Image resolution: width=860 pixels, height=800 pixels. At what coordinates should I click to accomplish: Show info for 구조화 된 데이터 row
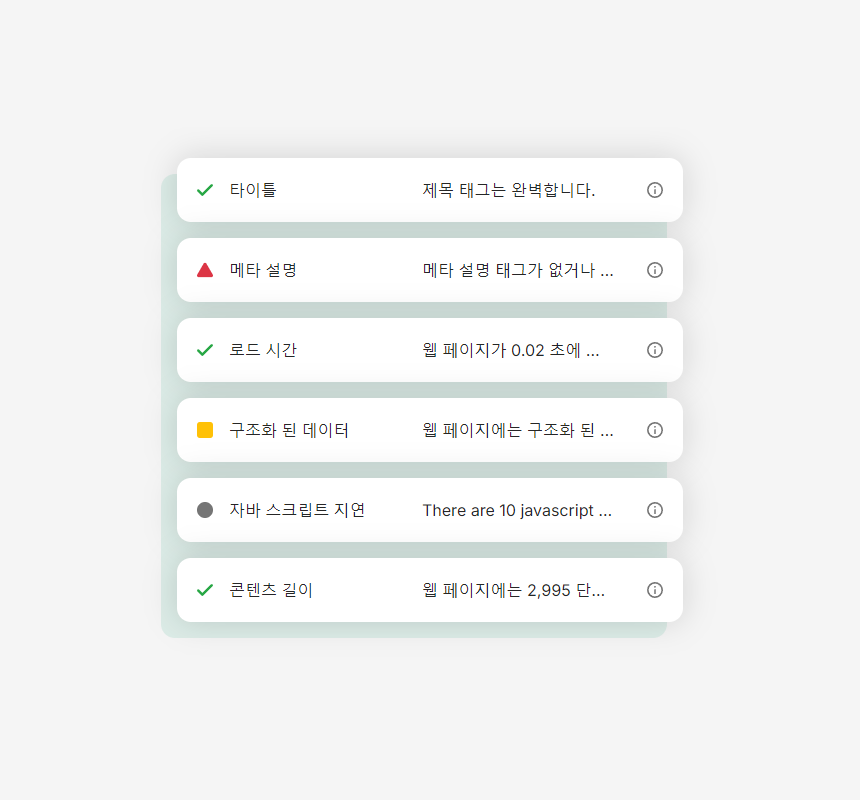[x=654, y=430]
